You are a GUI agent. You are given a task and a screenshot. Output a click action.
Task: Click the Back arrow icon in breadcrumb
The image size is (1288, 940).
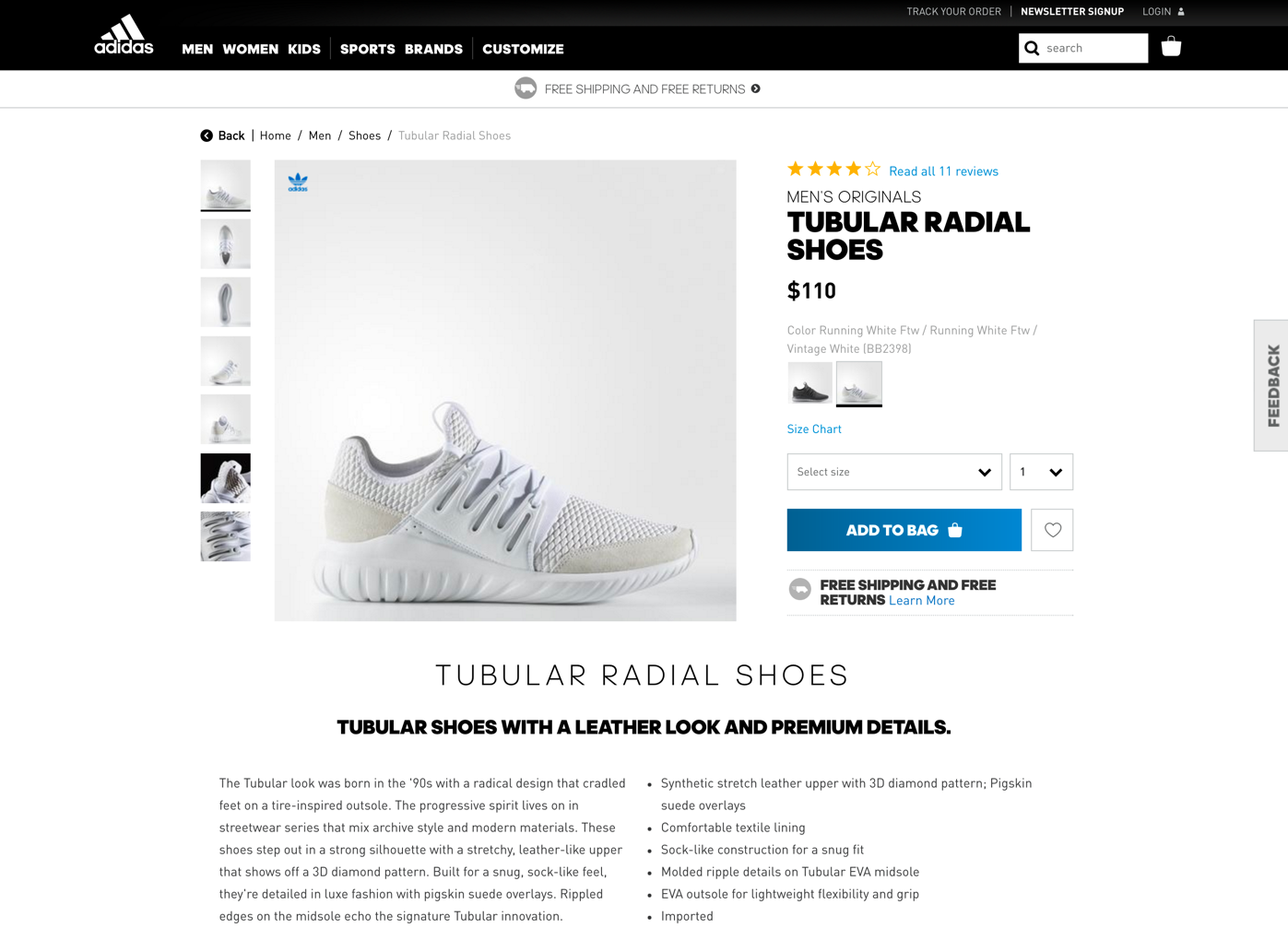(207, 135)
